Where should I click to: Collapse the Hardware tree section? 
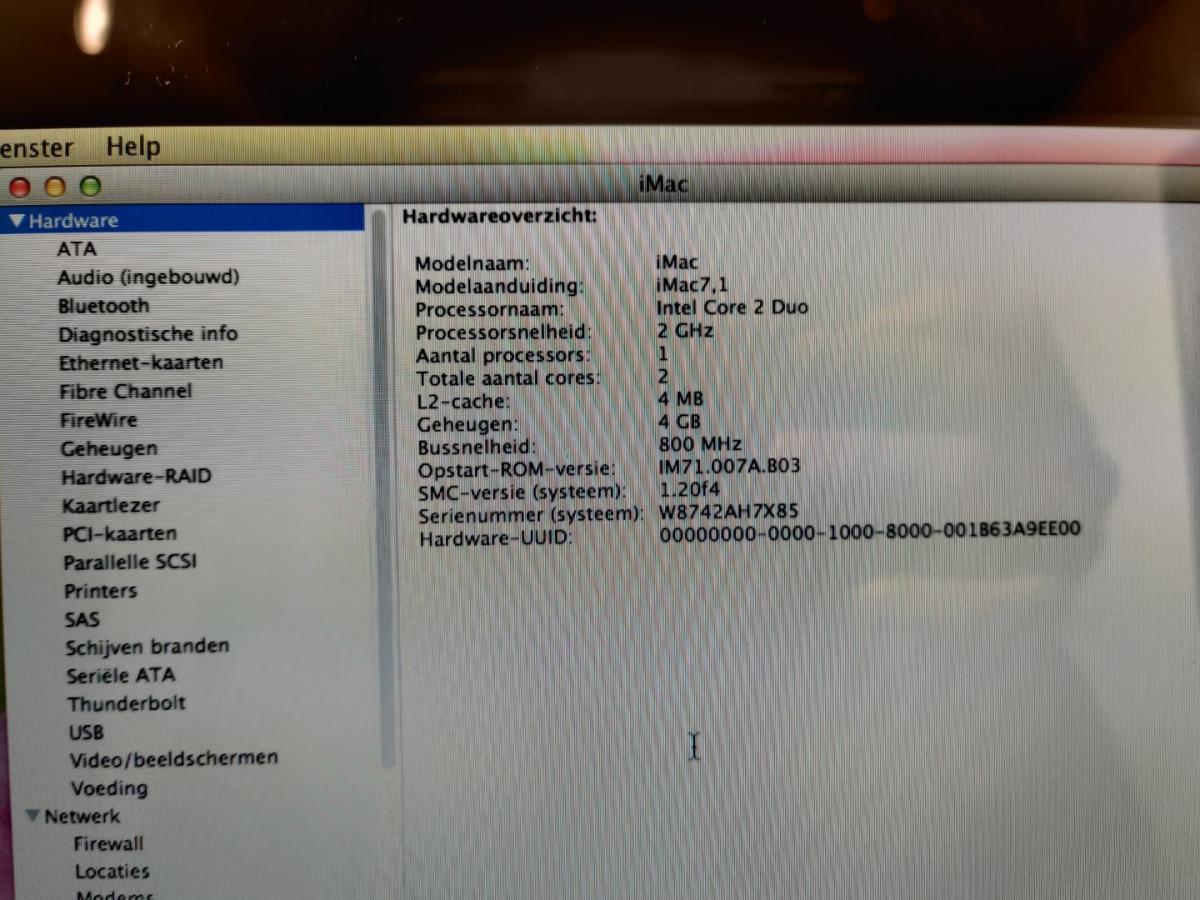[x=18, y=221]
